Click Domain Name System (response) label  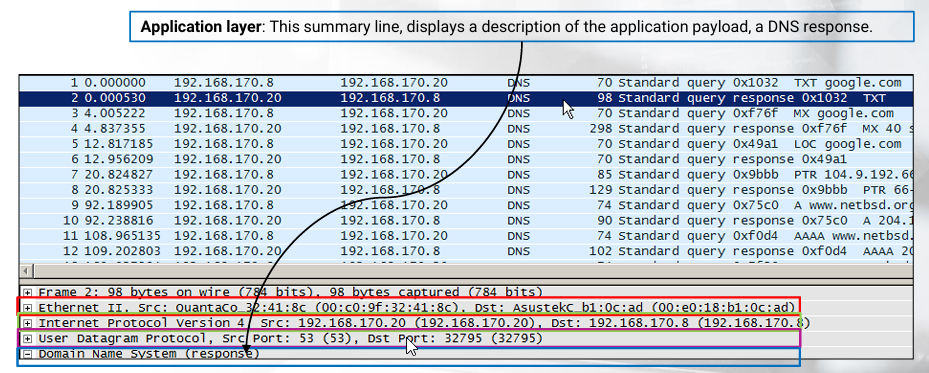(x=149, y=353)
